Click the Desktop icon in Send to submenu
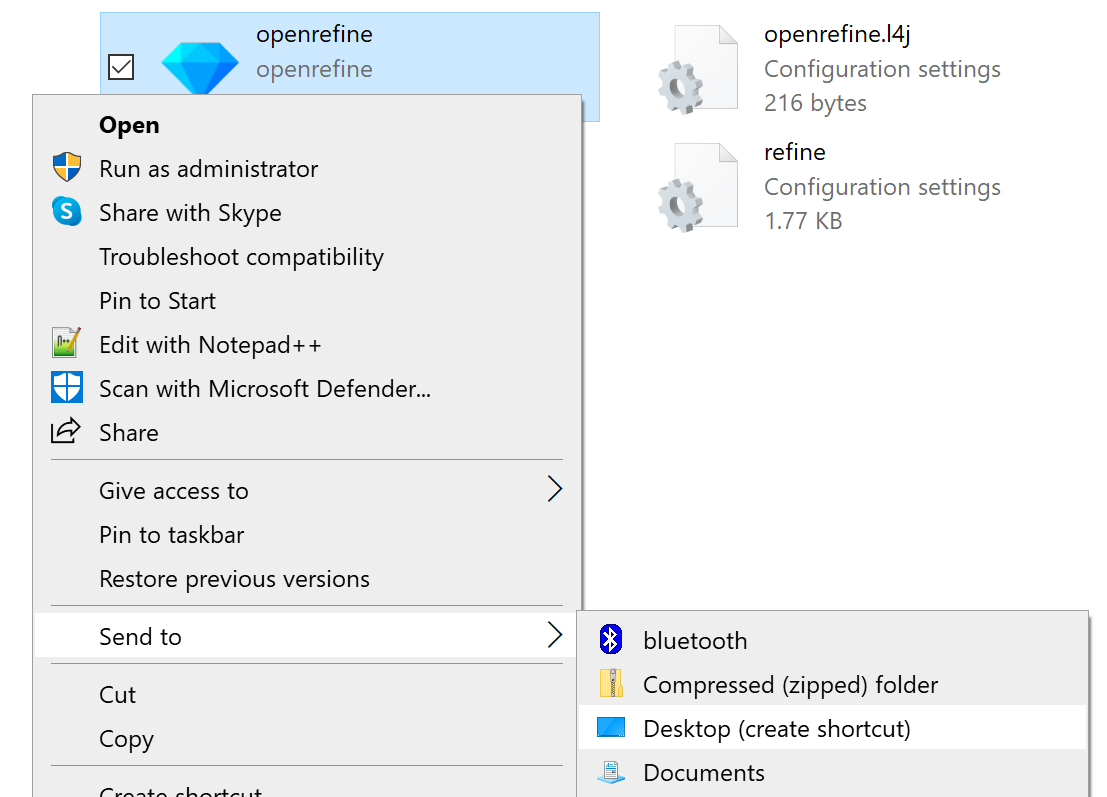Image resolution: width=1107 pixels, height=797 pixels. coord(611,728)
